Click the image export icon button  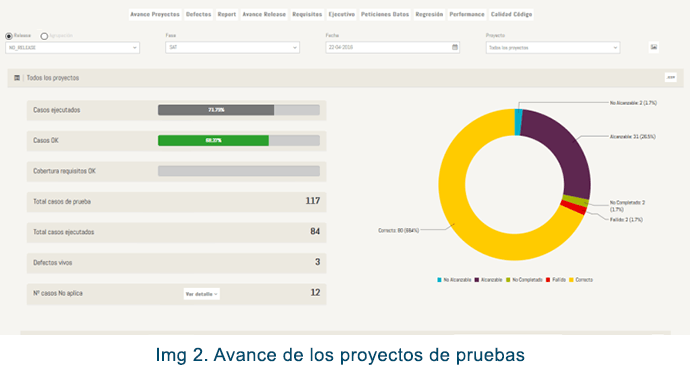tap(654, 47)
